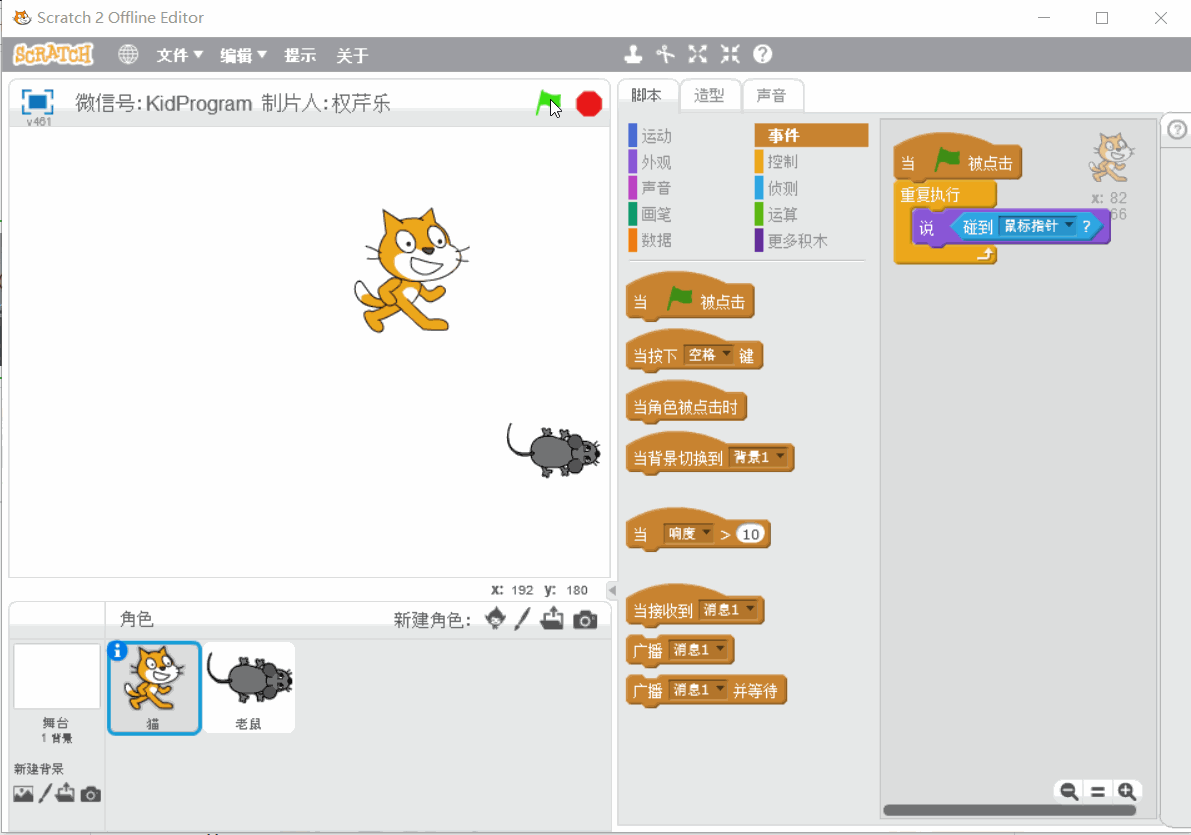The image size is (1191, 835).
Task: Open the 响度 sensor dropdown
Action: 688,533
